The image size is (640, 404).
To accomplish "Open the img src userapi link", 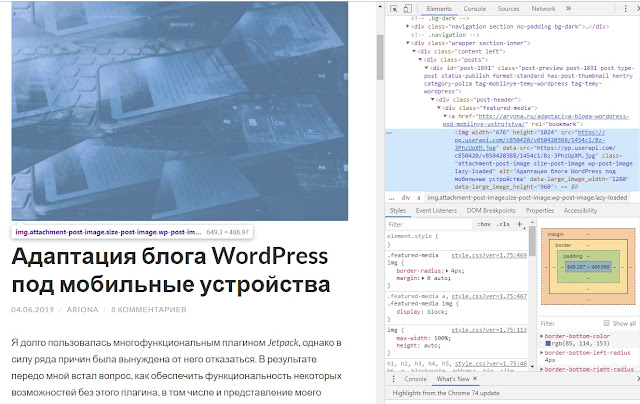I will coord(530,140).
